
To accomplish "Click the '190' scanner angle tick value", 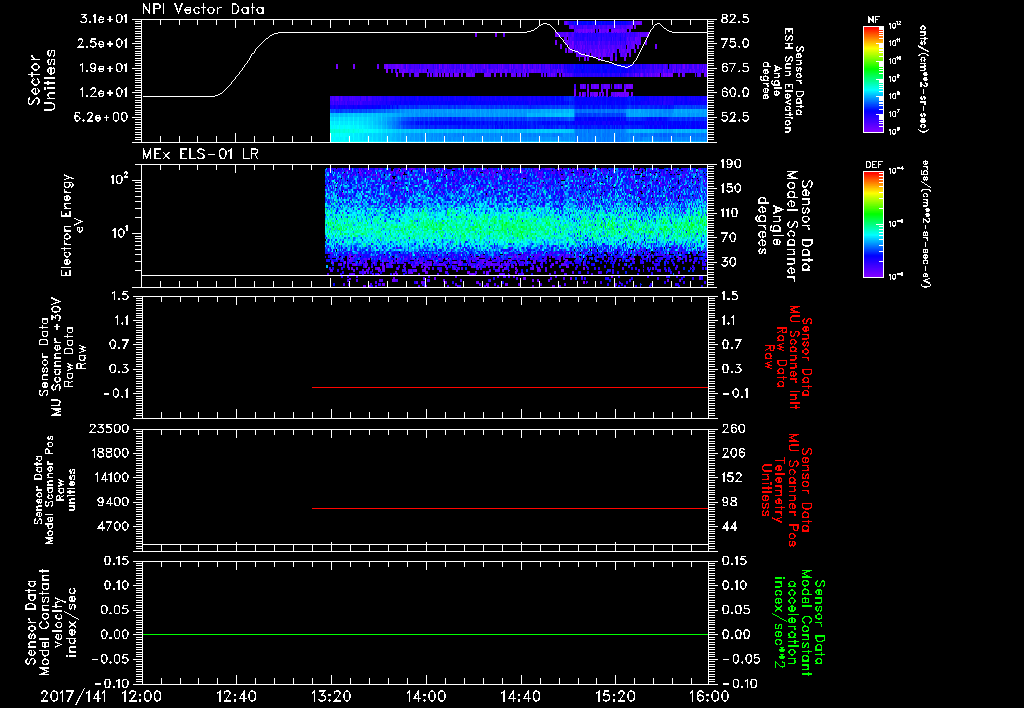I will 731,164.
